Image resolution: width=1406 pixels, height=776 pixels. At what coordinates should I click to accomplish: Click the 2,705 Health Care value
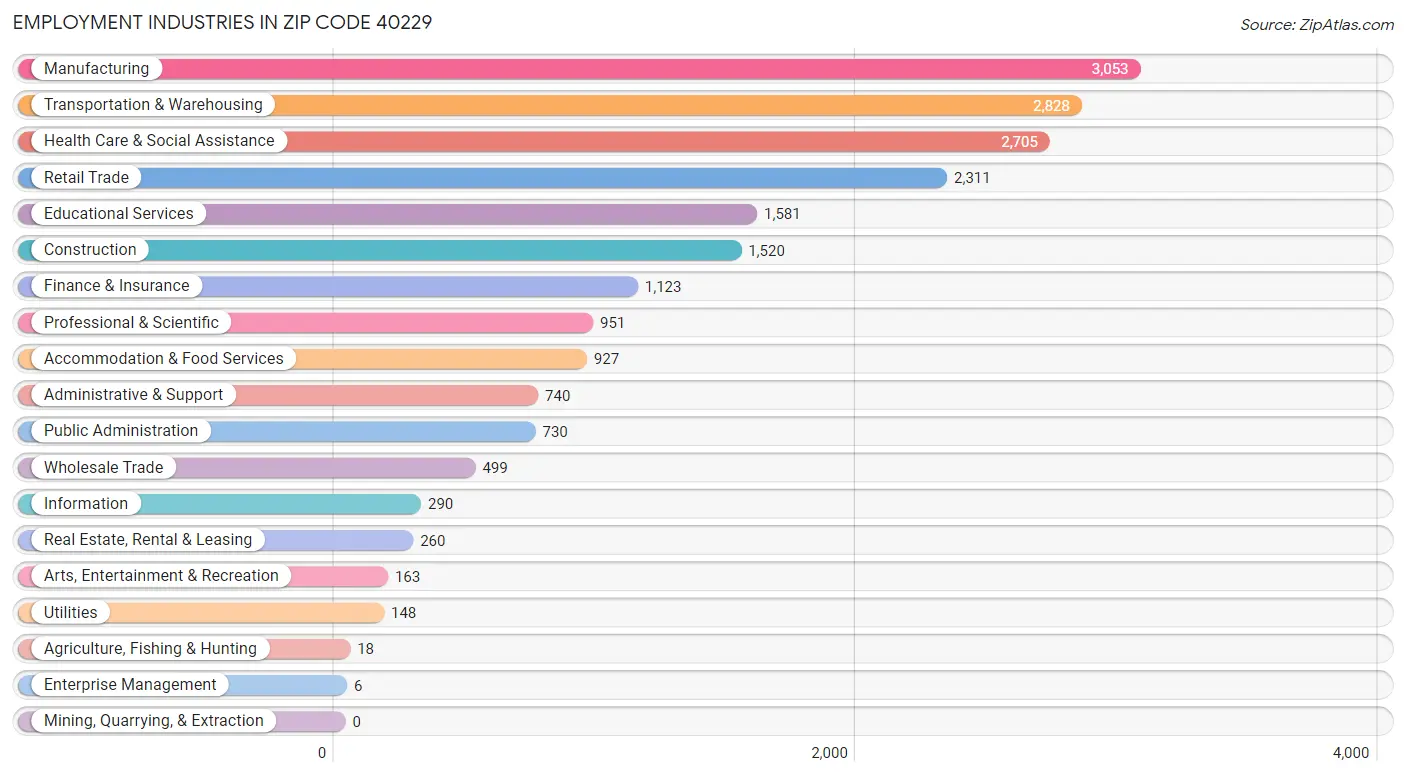(1019, 142)
